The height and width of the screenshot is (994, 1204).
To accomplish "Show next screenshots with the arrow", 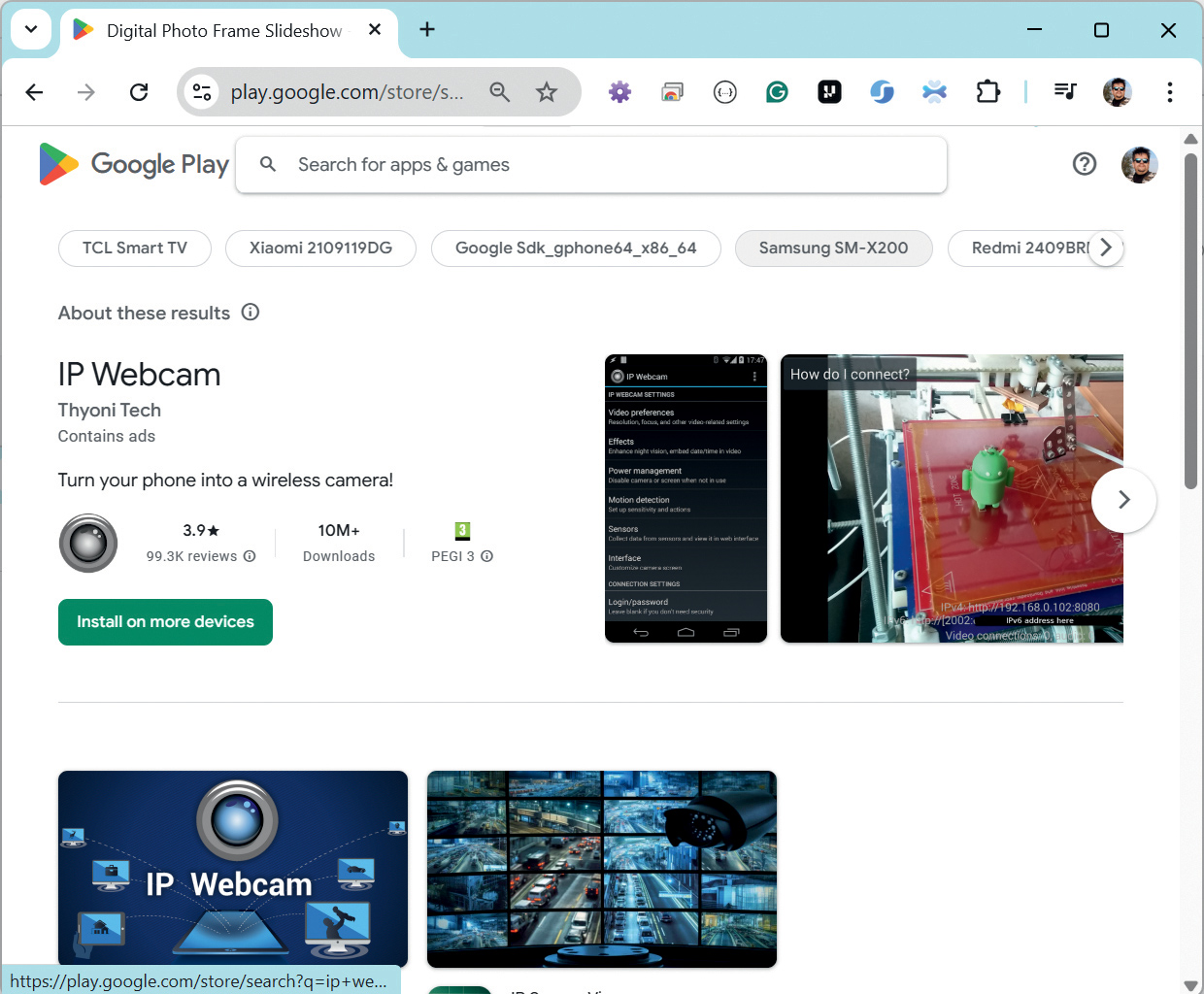I will (1123, 500).
